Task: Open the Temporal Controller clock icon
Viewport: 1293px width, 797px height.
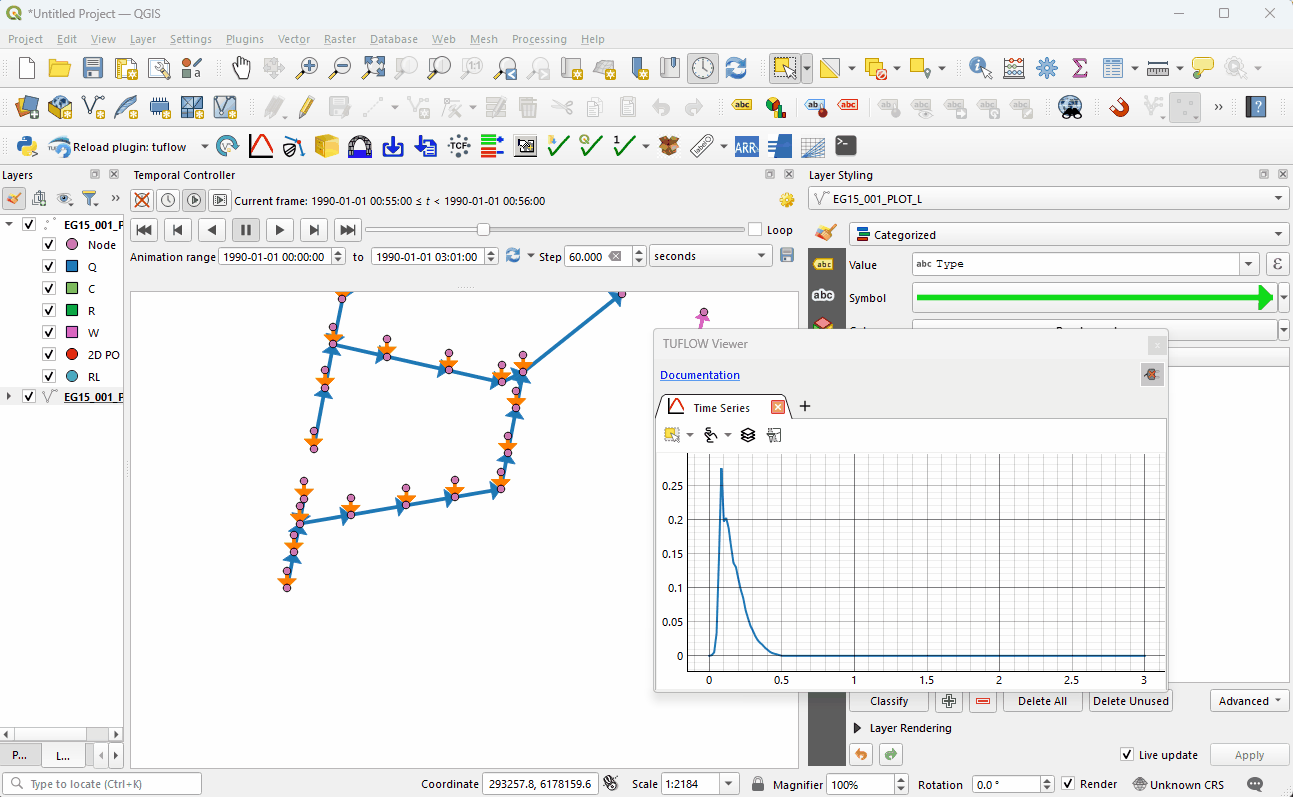Action: 703,68
